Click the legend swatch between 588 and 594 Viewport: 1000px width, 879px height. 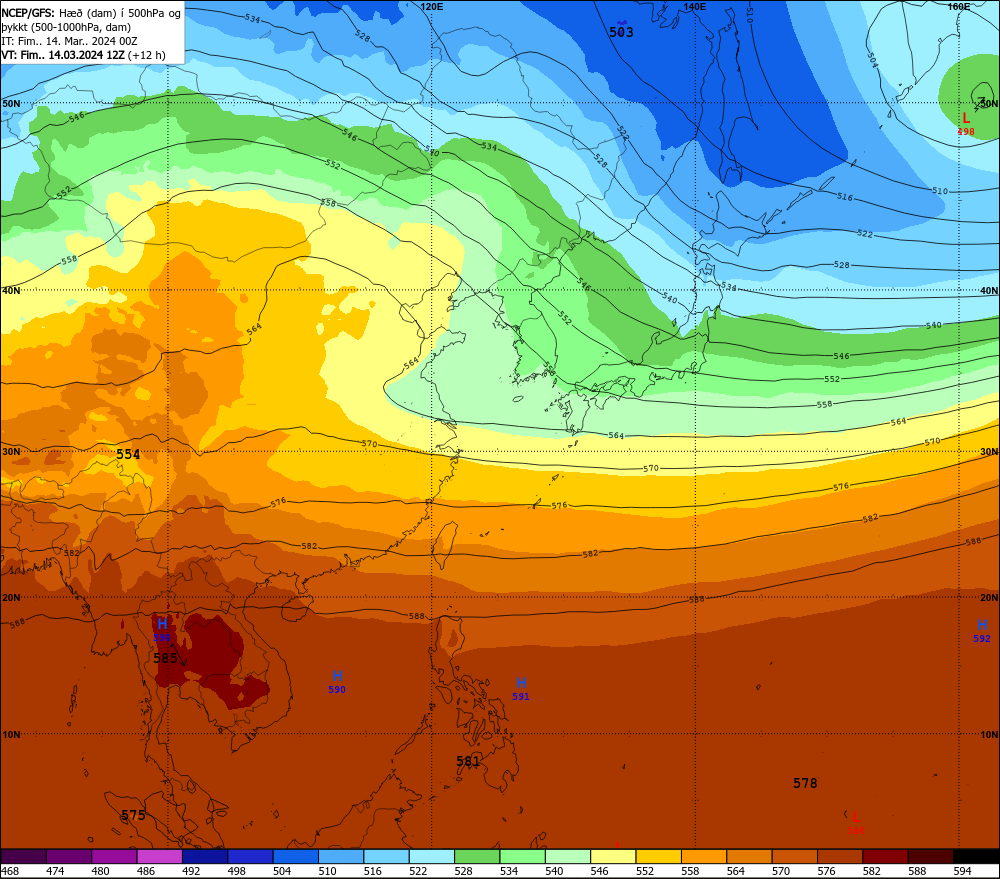(x=930, y=856)
